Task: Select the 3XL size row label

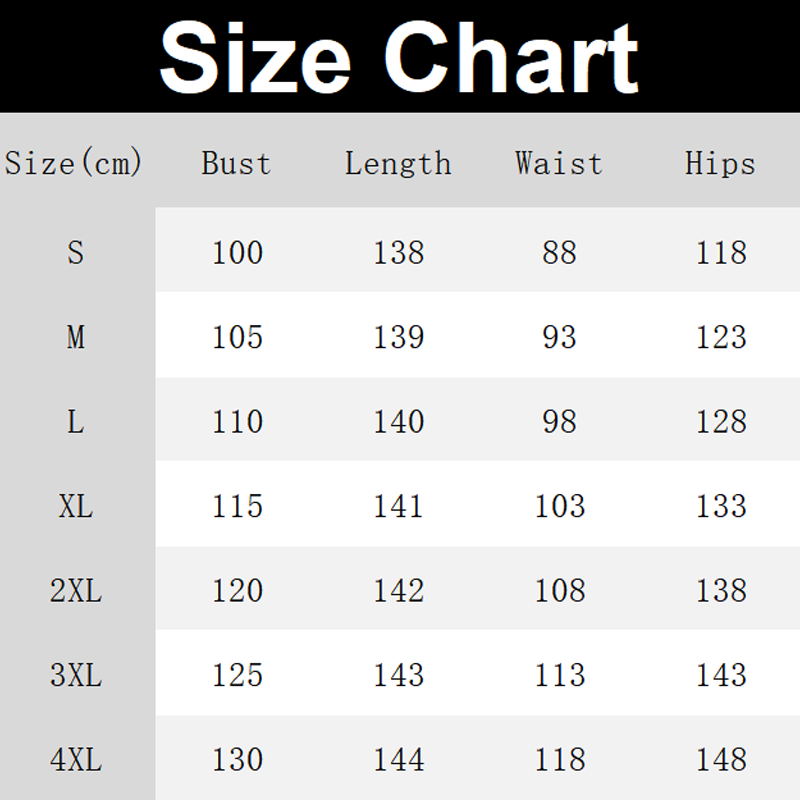Action: pyautogui.click(x=76, y=675)
